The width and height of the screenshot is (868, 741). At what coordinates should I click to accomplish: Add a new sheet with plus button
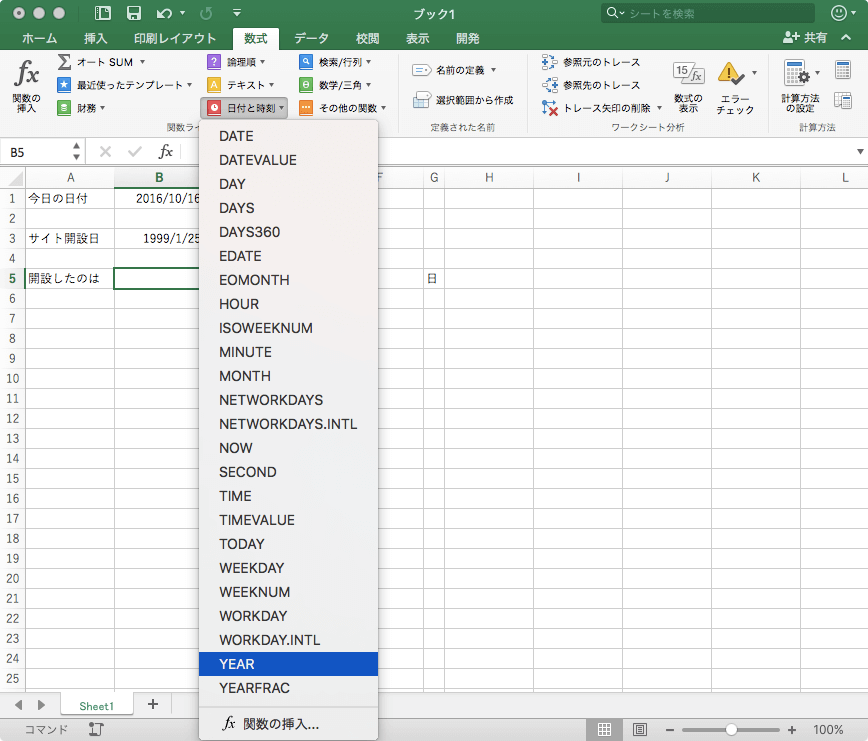(153, 704)
